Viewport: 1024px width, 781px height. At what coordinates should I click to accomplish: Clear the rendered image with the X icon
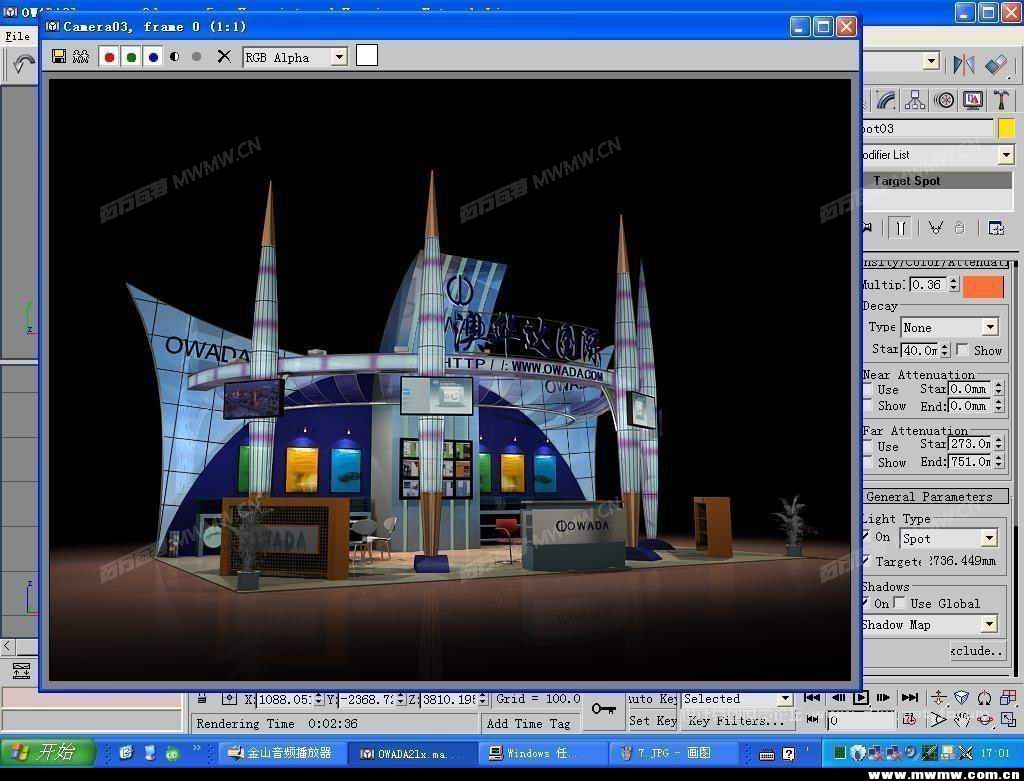point(224,57)
